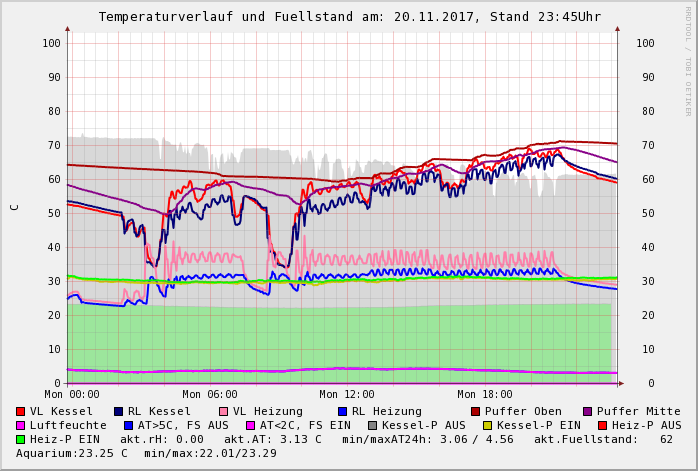698x471 pixels.
Task: Click the yellow Kessel-P EIN legend swatch
Action: coord(489,425)
